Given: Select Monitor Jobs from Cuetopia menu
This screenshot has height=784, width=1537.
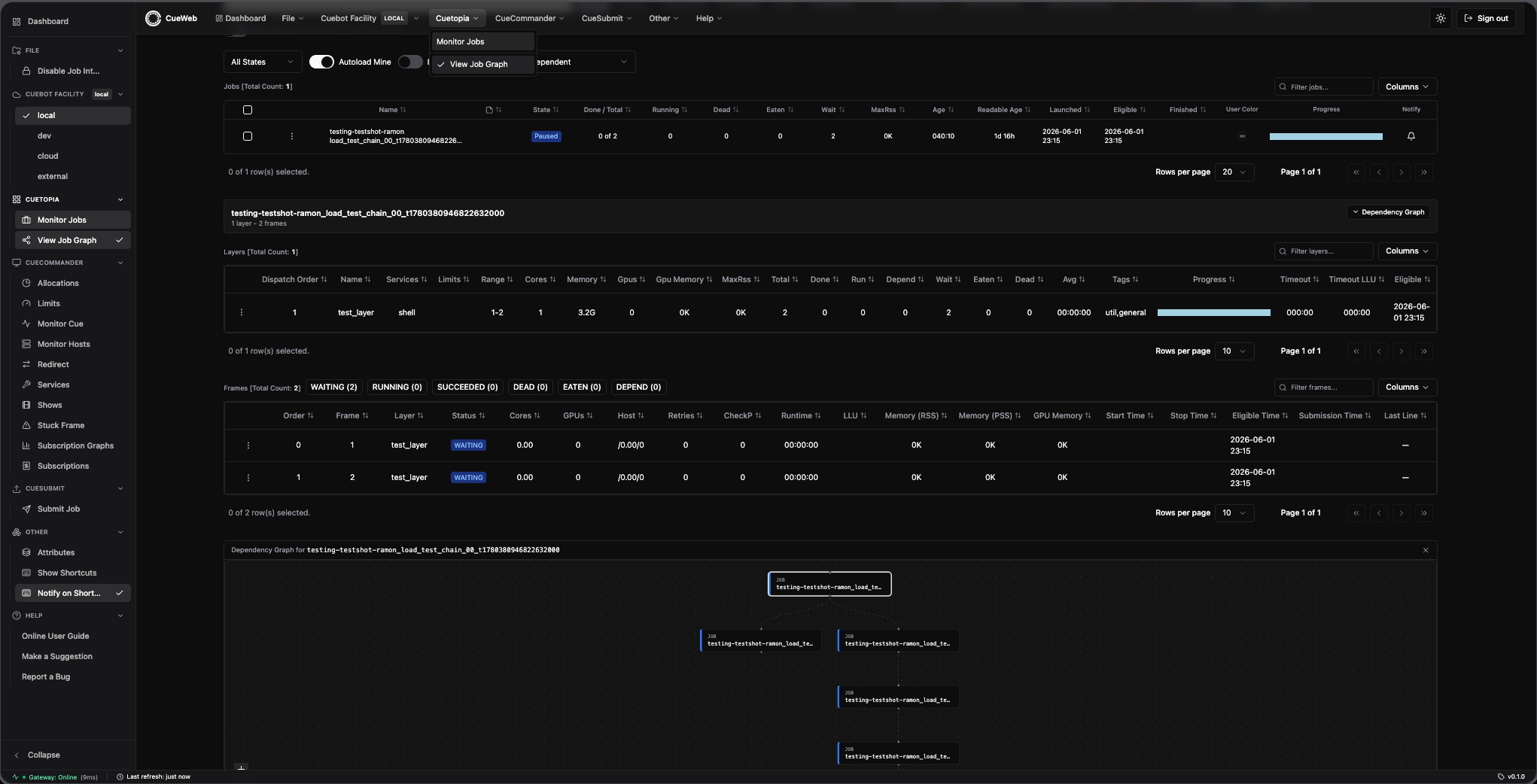Looking at the screenshot, I should (x=482, y=41).
